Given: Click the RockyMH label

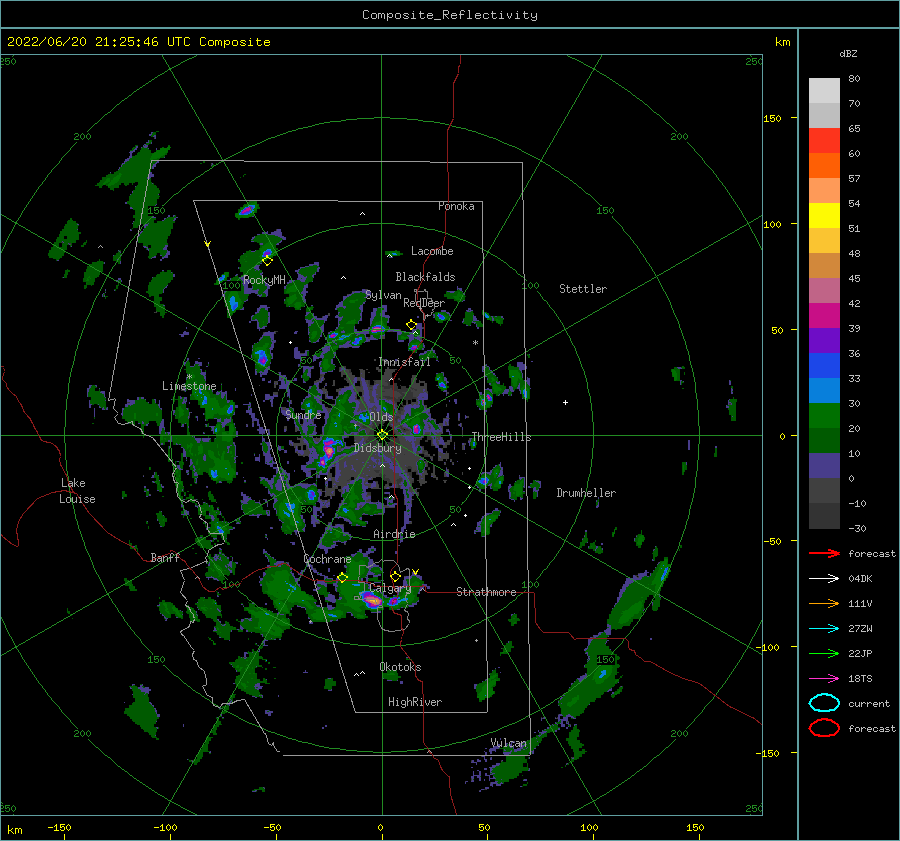Looking at the screenshot, I should tap(264, 280).
